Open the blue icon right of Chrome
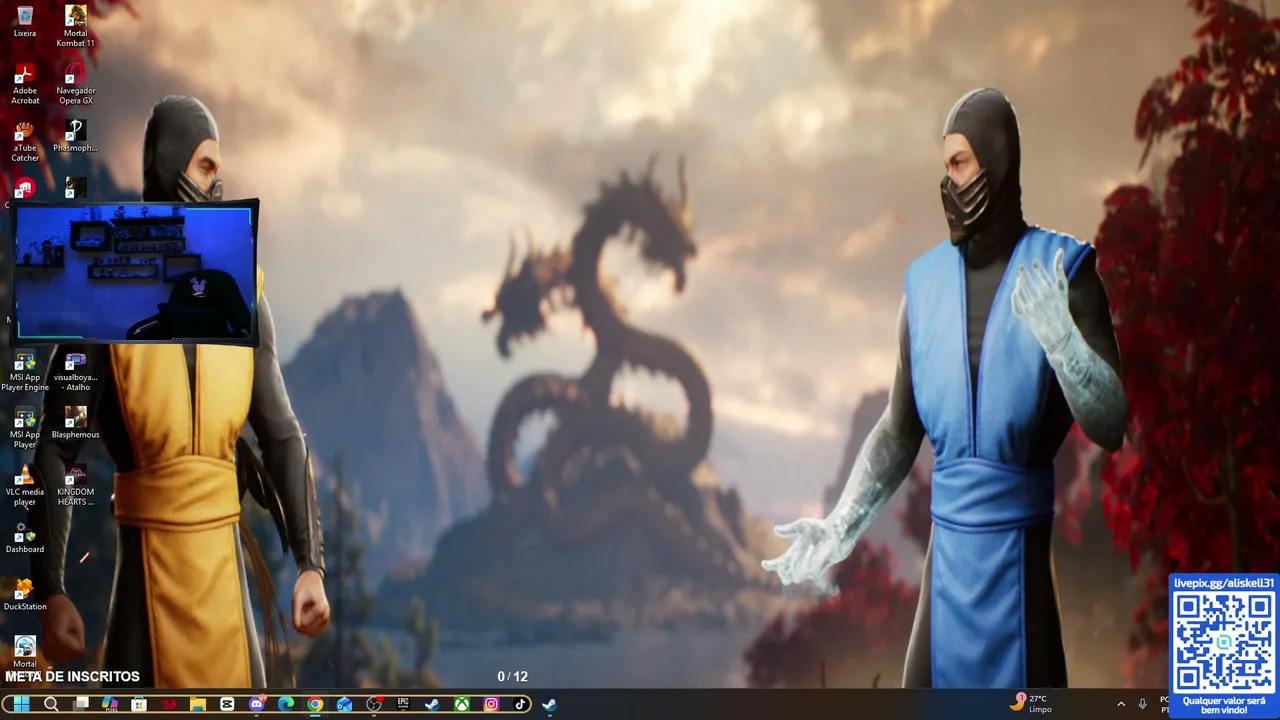 click(x=345, y=704)
